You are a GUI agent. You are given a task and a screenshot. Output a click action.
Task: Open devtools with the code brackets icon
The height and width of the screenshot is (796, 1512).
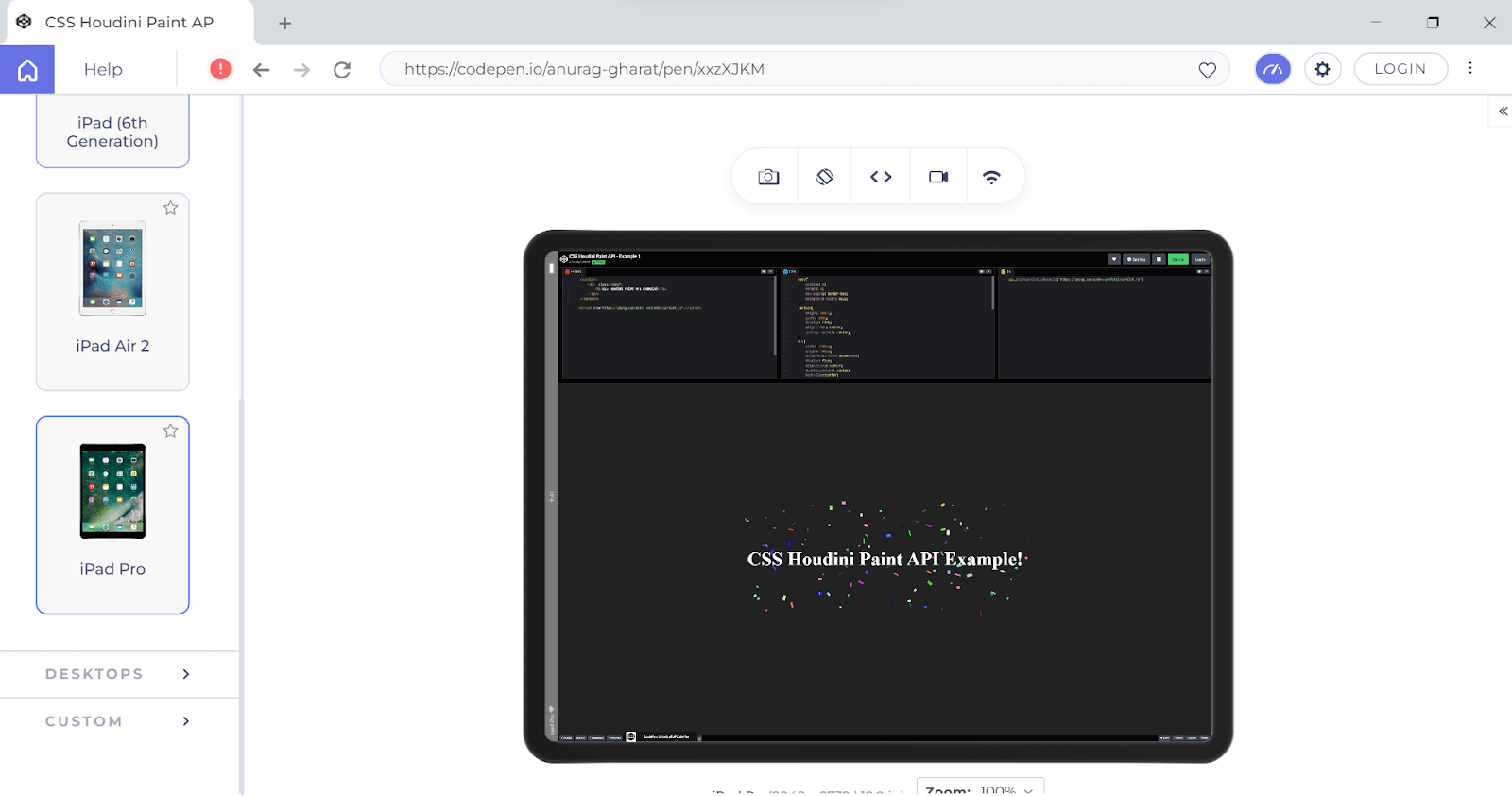coord(881,177)
